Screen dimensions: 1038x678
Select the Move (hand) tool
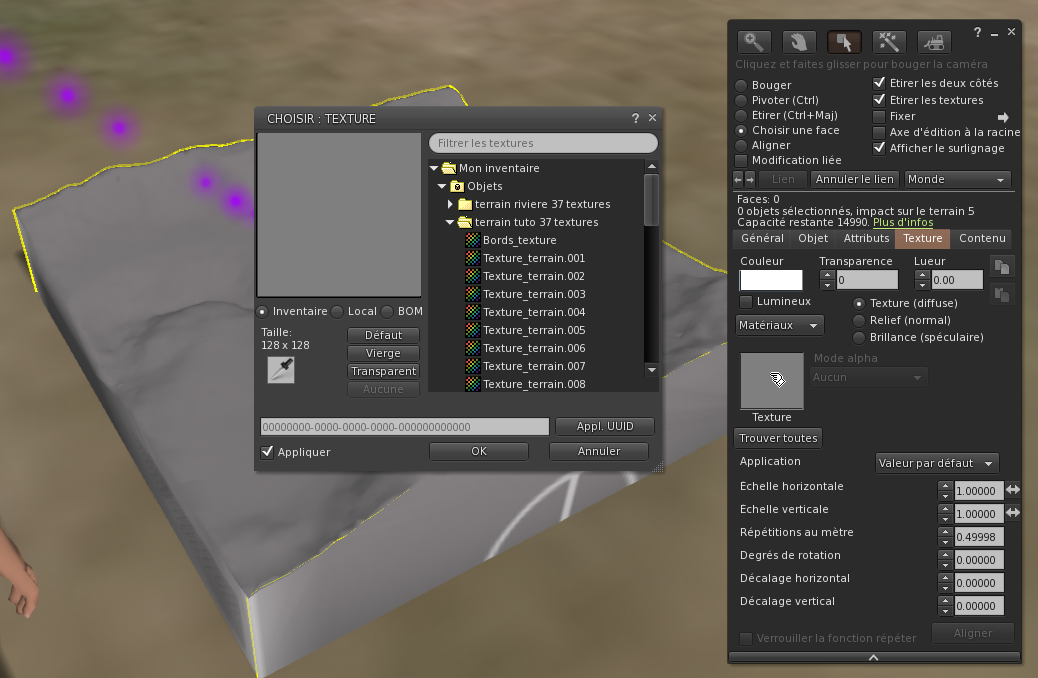click(x=799, y=42)
